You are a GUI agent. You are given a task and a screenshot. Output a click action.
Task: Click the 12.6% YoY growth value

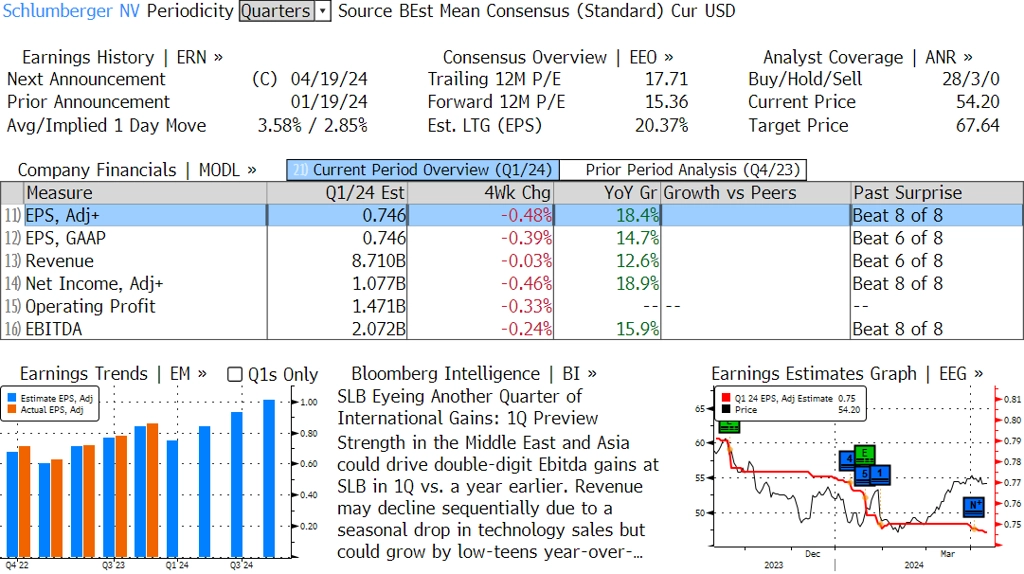(637, 261)
